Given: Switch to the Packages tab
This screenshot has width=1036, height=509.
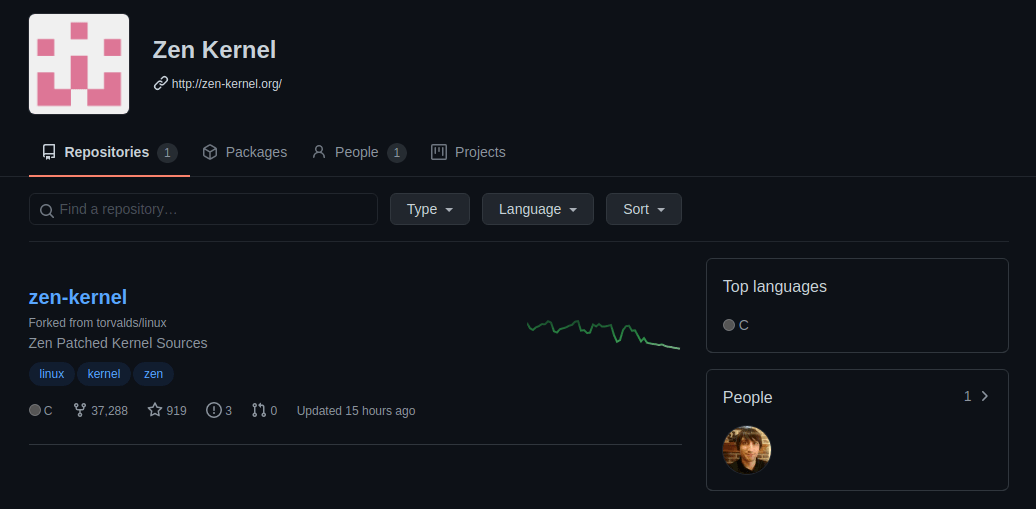Looking at the screenshot, I should click(244, 152).
